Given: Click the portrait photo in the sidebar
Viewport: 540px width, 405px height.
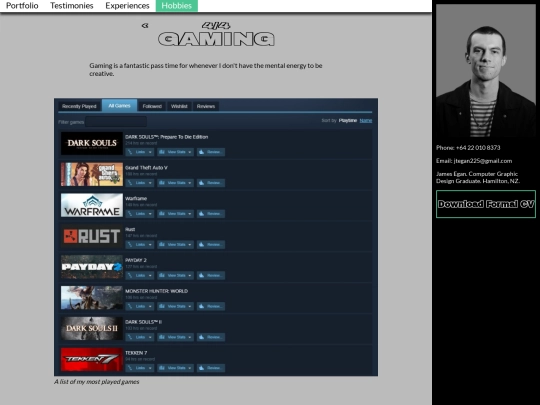Looking at the screenshot, I should click(x=486, y=71).
